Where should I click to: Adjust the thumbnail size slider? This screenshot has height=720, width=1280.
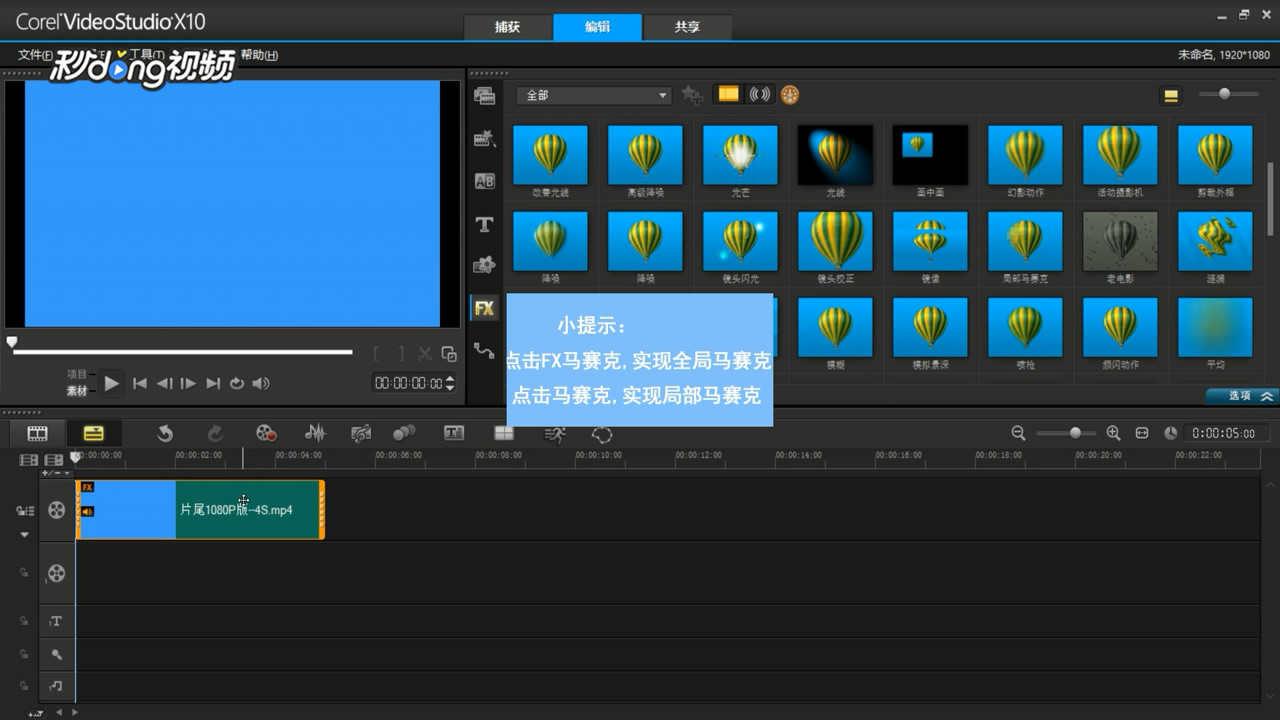click(1224, 94)
